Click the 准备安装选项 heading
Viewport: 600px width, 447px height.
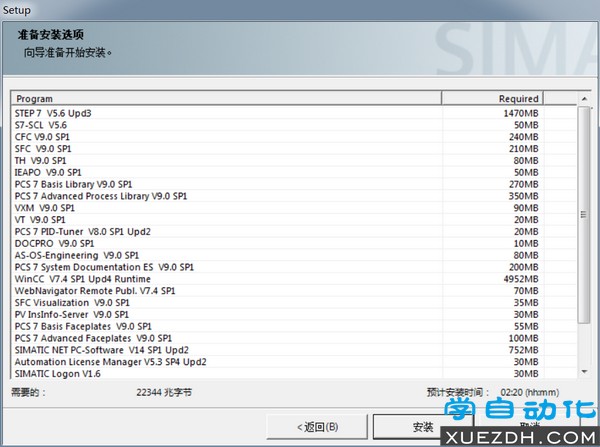(51, 35)
